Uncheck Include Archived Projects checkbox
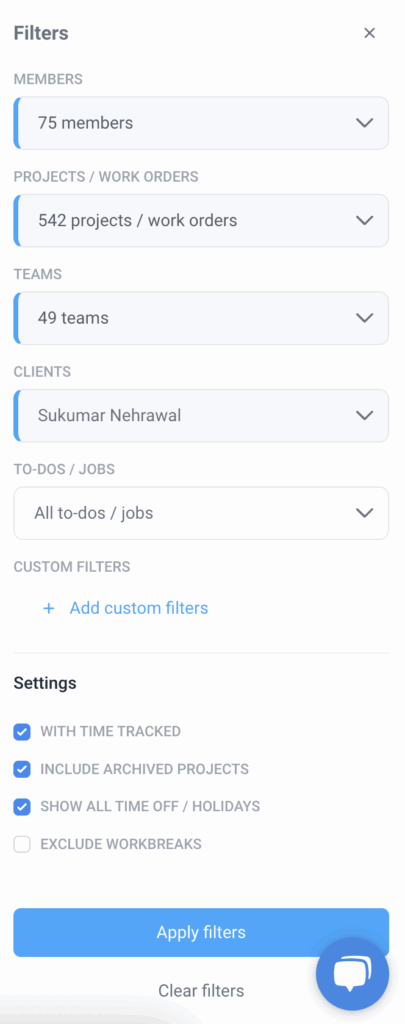This screenshot has height=1024, width=405. [22, 769]
